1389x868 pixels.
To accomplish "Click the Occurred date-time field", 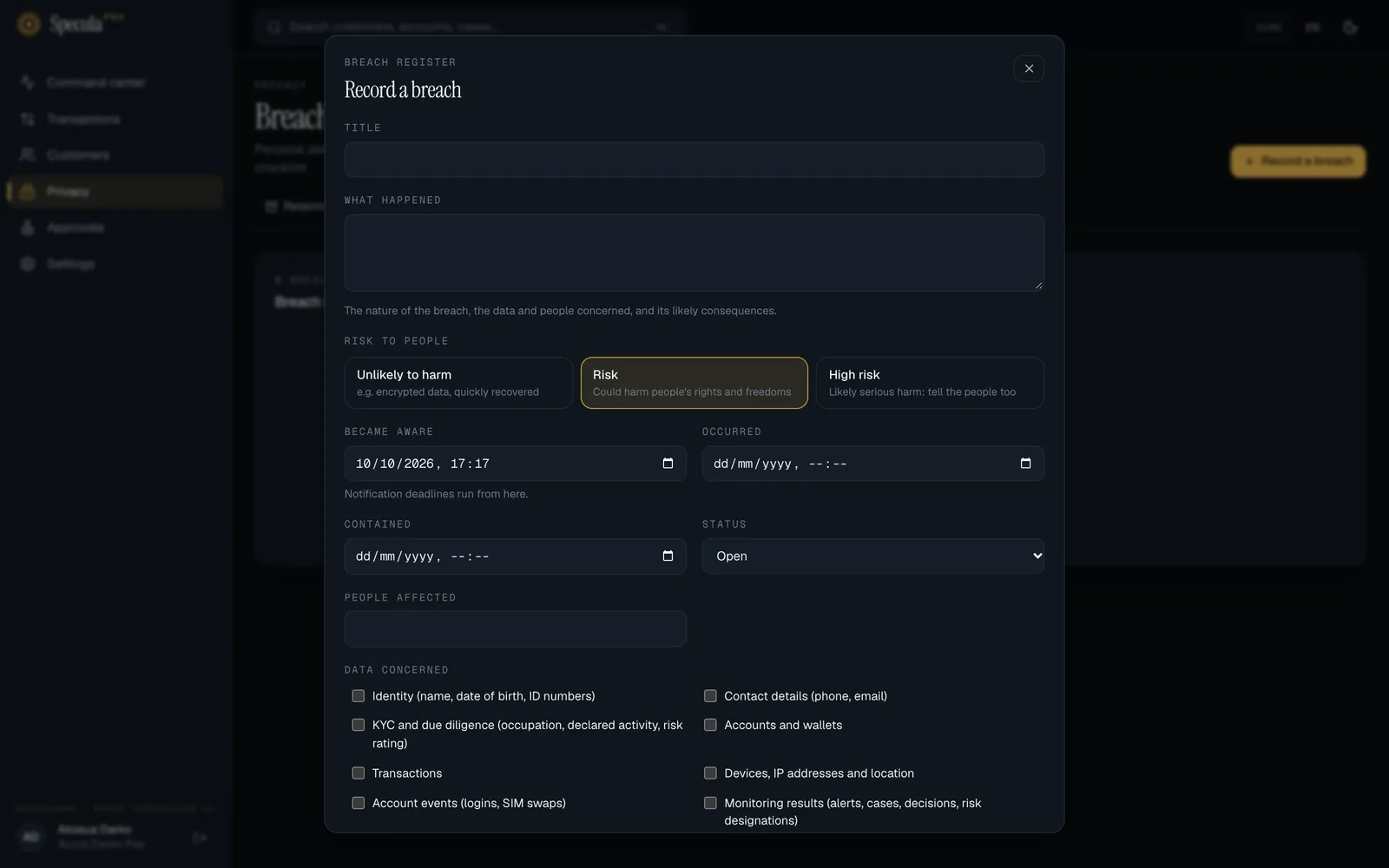I will tap(872, 464).
